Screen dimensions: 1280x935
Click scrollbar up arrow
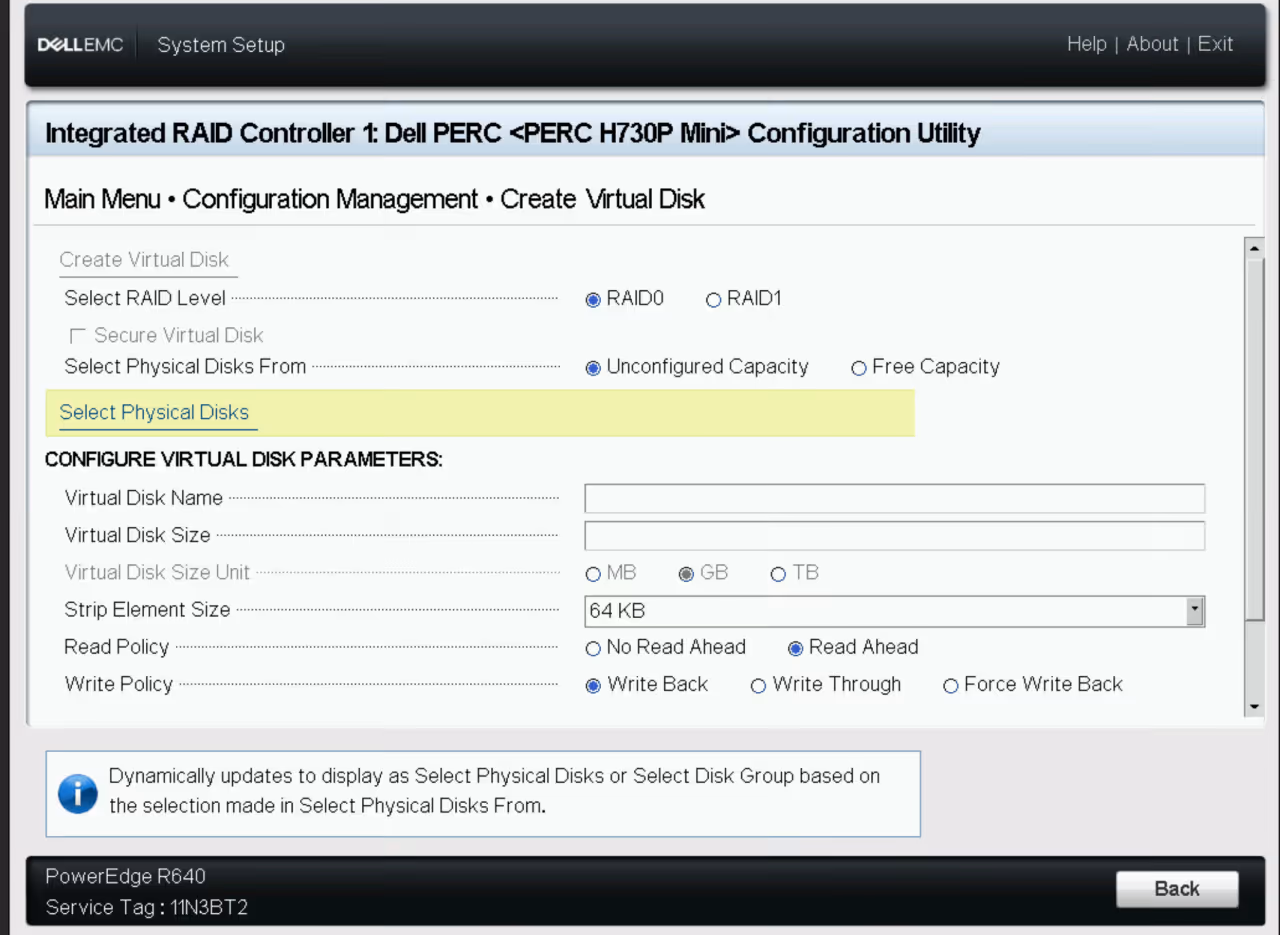coord(1254,247)
